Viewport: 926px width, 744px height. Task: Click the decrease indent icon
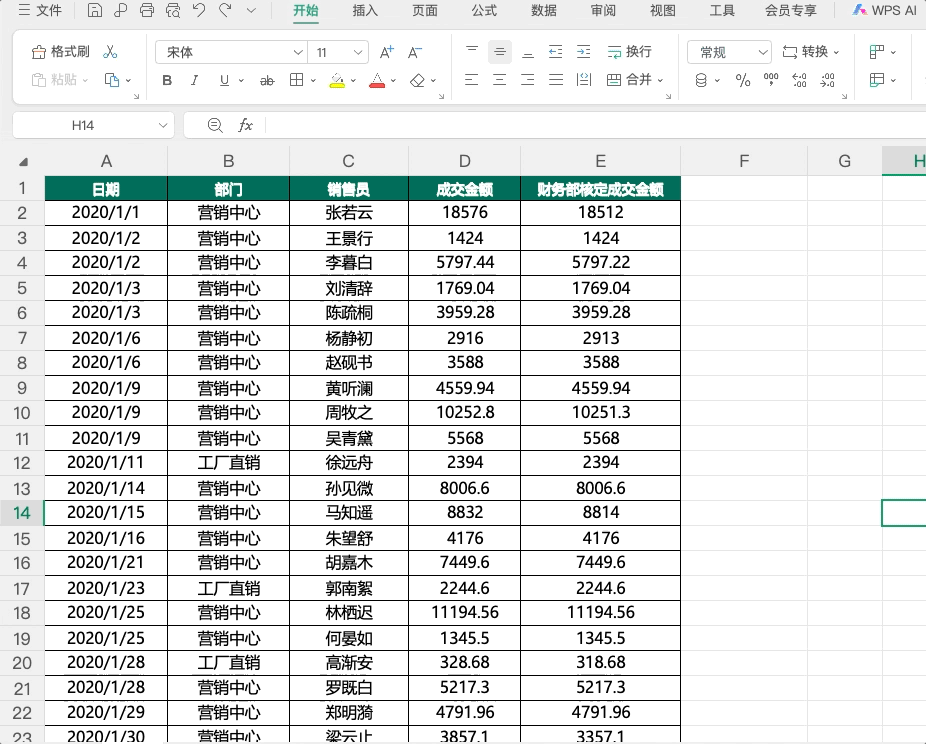pyautogui.click(x=556, y=52)
